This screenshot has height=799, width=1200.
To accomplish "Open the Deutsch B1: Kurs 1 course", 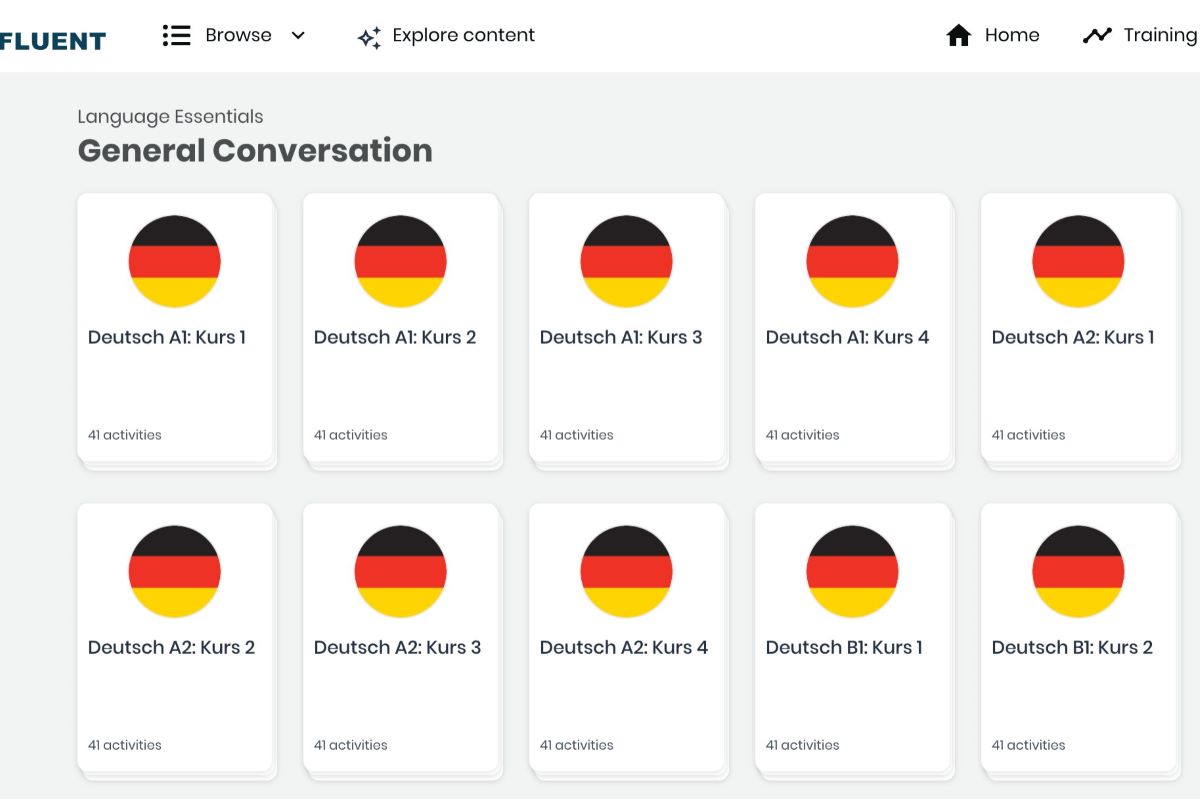I will point(852,640).
